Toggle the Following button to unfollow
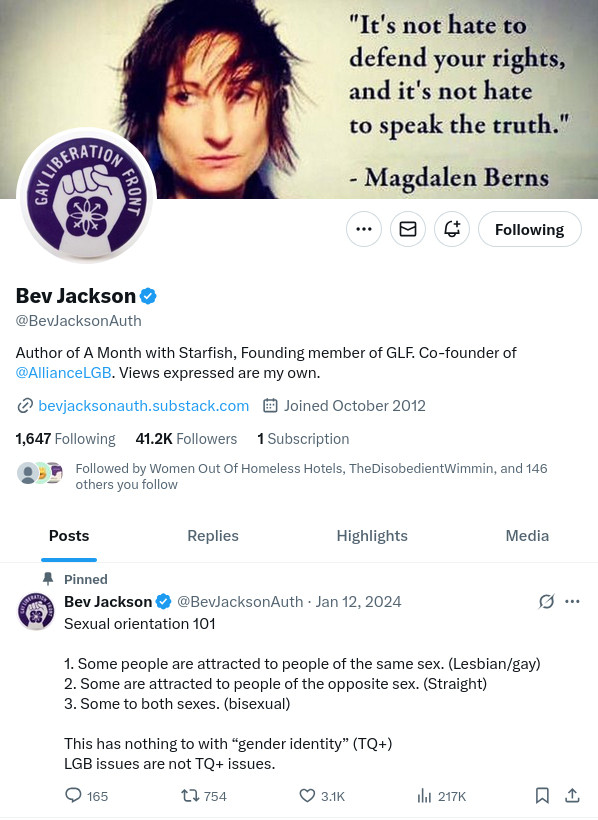Image resolution: width=598 pixels, height=820 pixels. coord(529,229)
